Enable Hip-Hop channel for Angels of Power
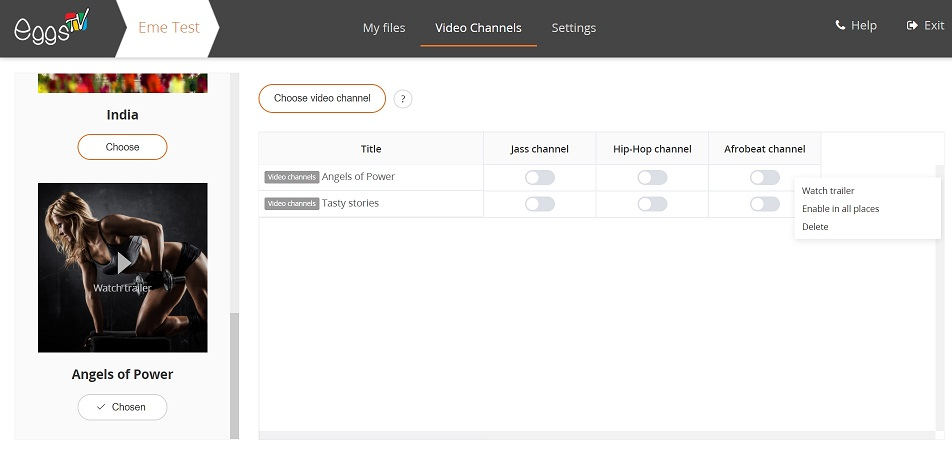The width and height of the screenshot is (952, 449). point(652,177)
